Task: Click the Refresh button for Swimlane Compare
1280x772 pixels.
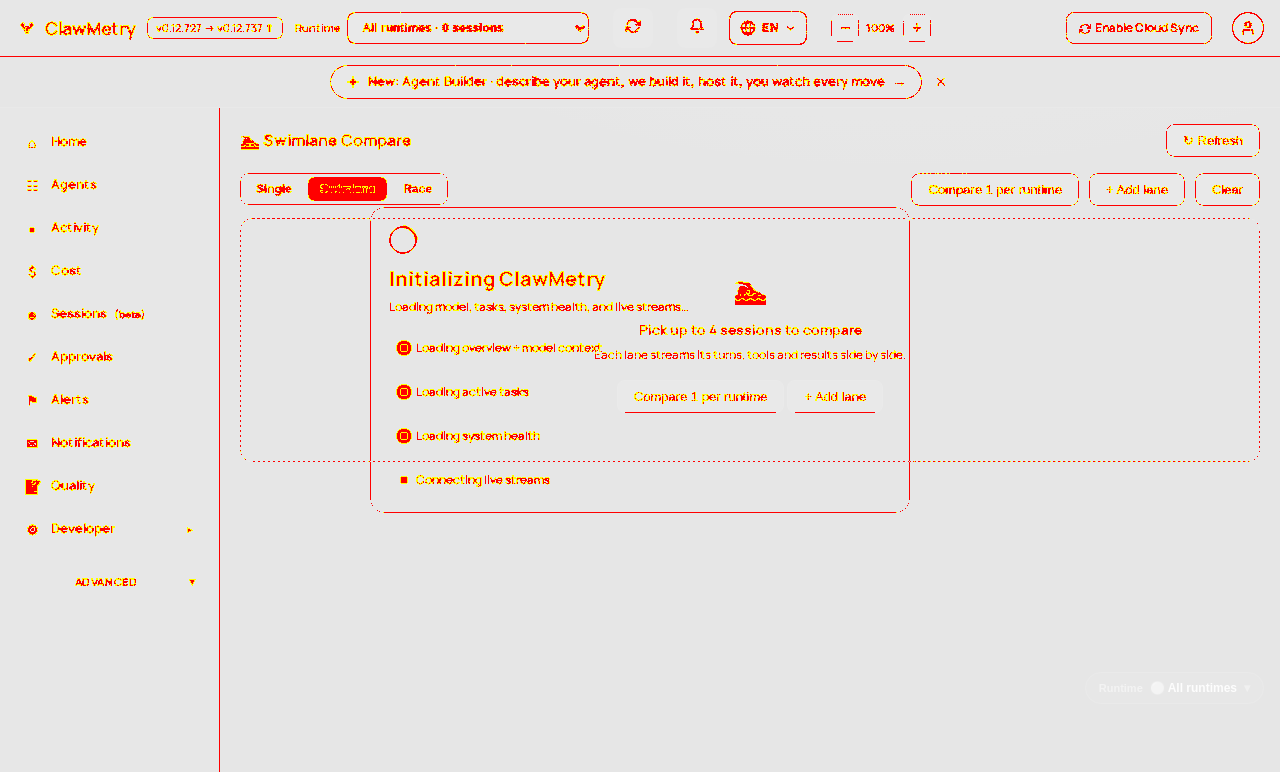Action: click(x=1213, y=141)
